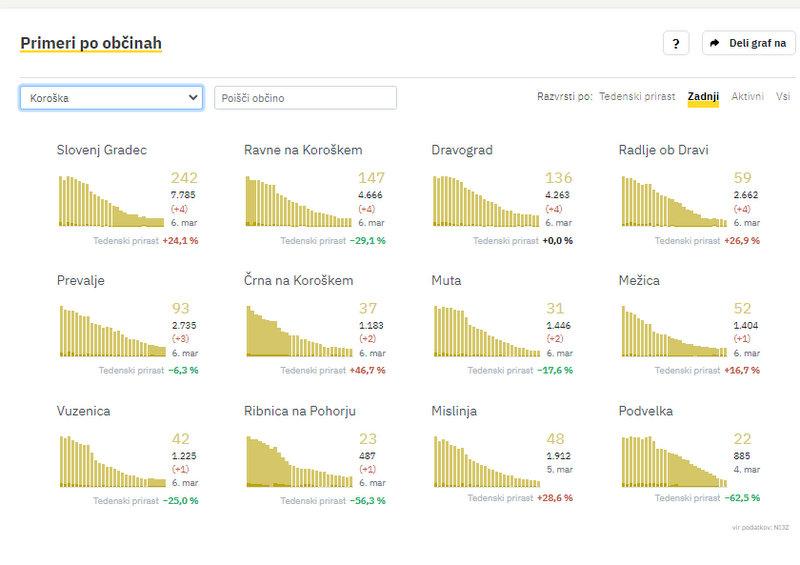Screen dimensions: 800x565
Task: Click the Prevalje chart thumbnail
Action: coord(111,331)
